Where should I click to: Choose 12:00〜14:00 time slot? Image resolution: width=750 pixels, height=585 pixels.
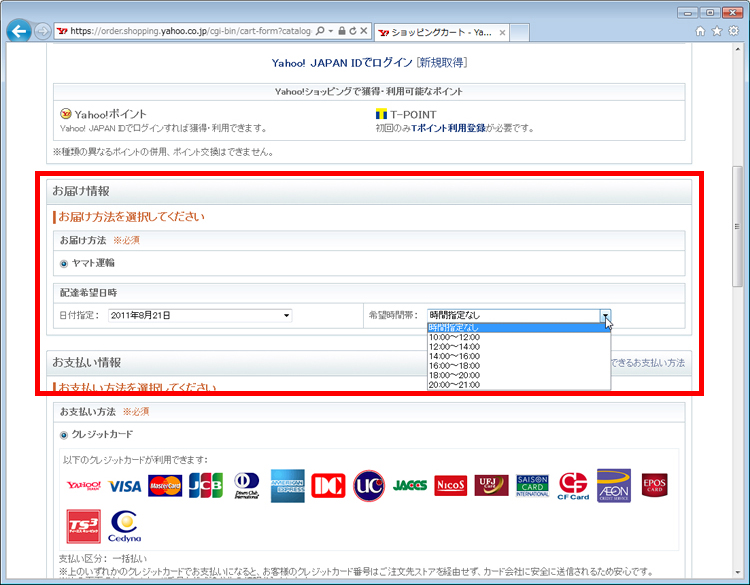[x=518, y=347]
